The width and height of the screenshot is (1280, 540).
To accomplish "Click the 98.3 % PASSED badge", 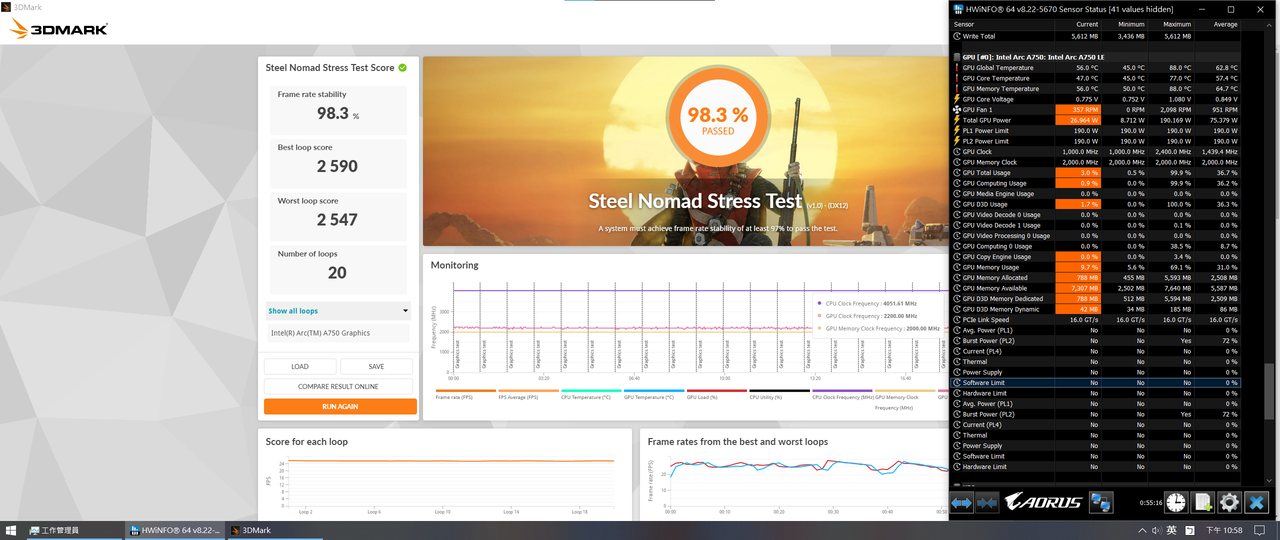I will point(718,120).
